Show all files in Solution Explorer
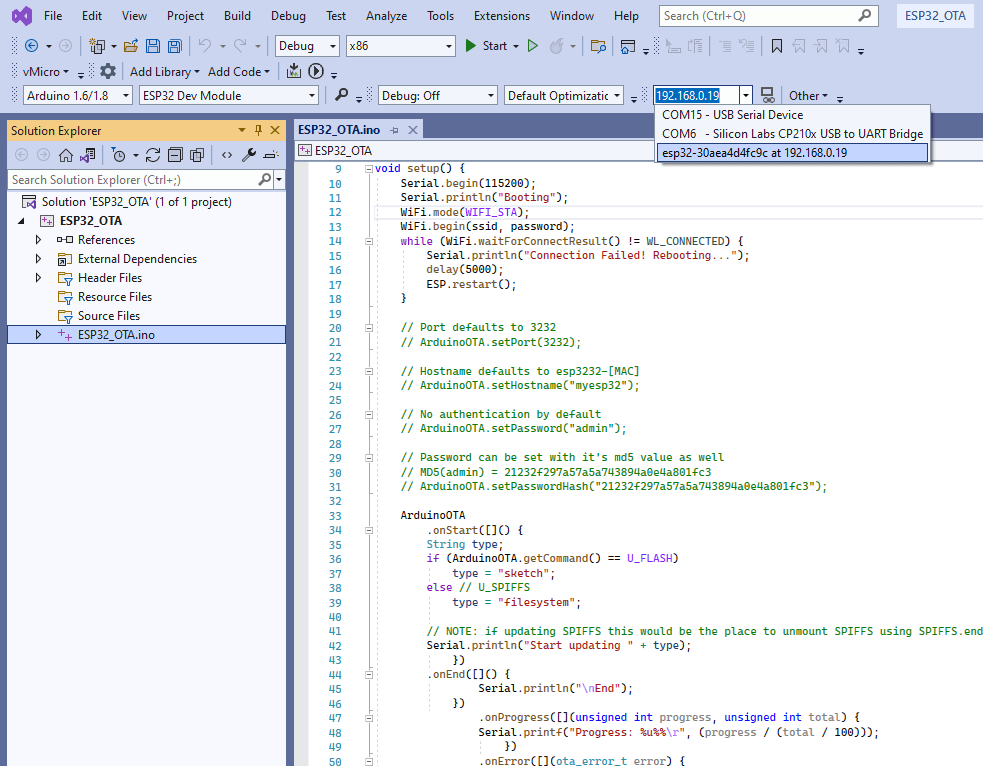This screenshot has height=766, width=983. coord(197,155)
